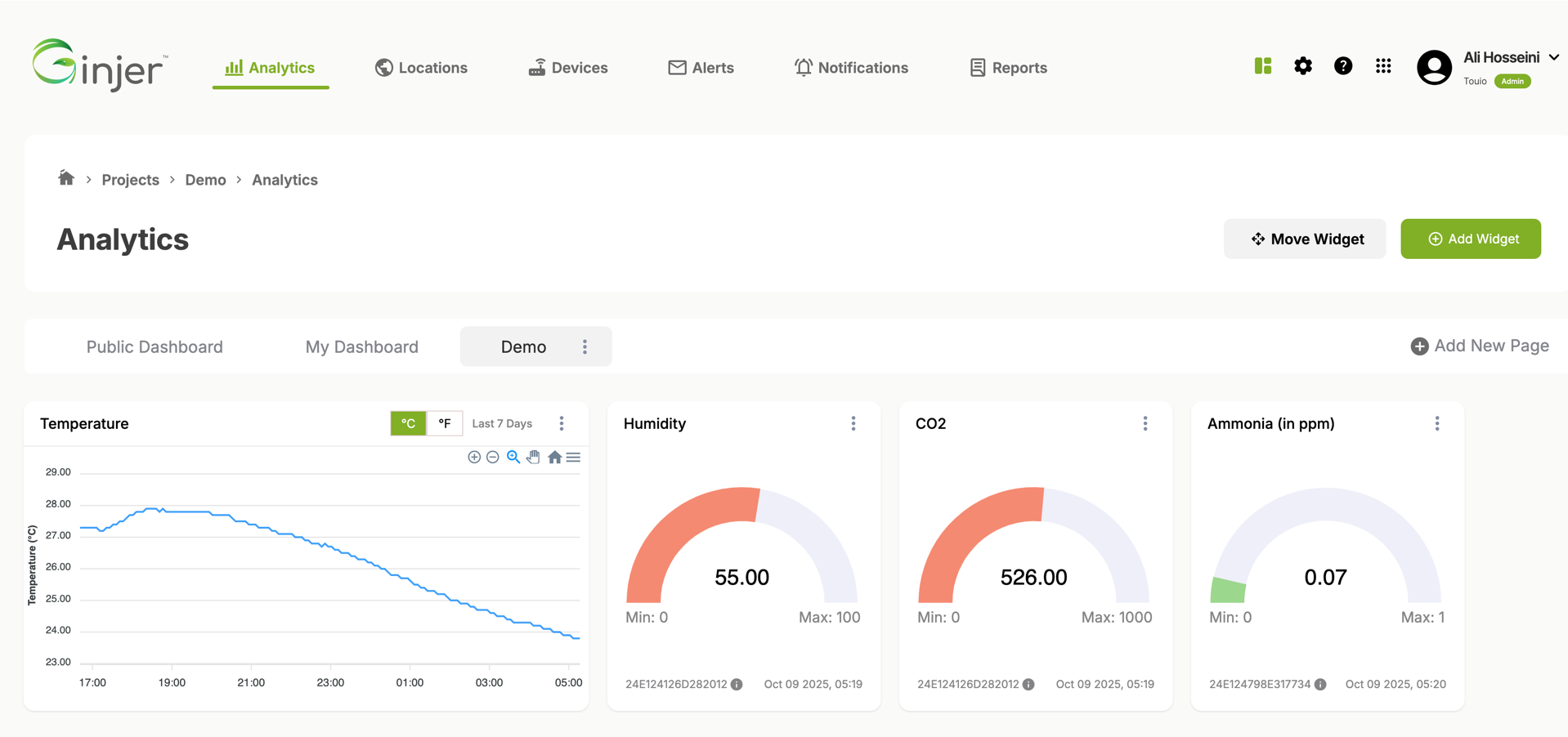Activate the panning hand tool on the chart
The width and height of the screenshot is (1568, 737).
pos(533,457)
